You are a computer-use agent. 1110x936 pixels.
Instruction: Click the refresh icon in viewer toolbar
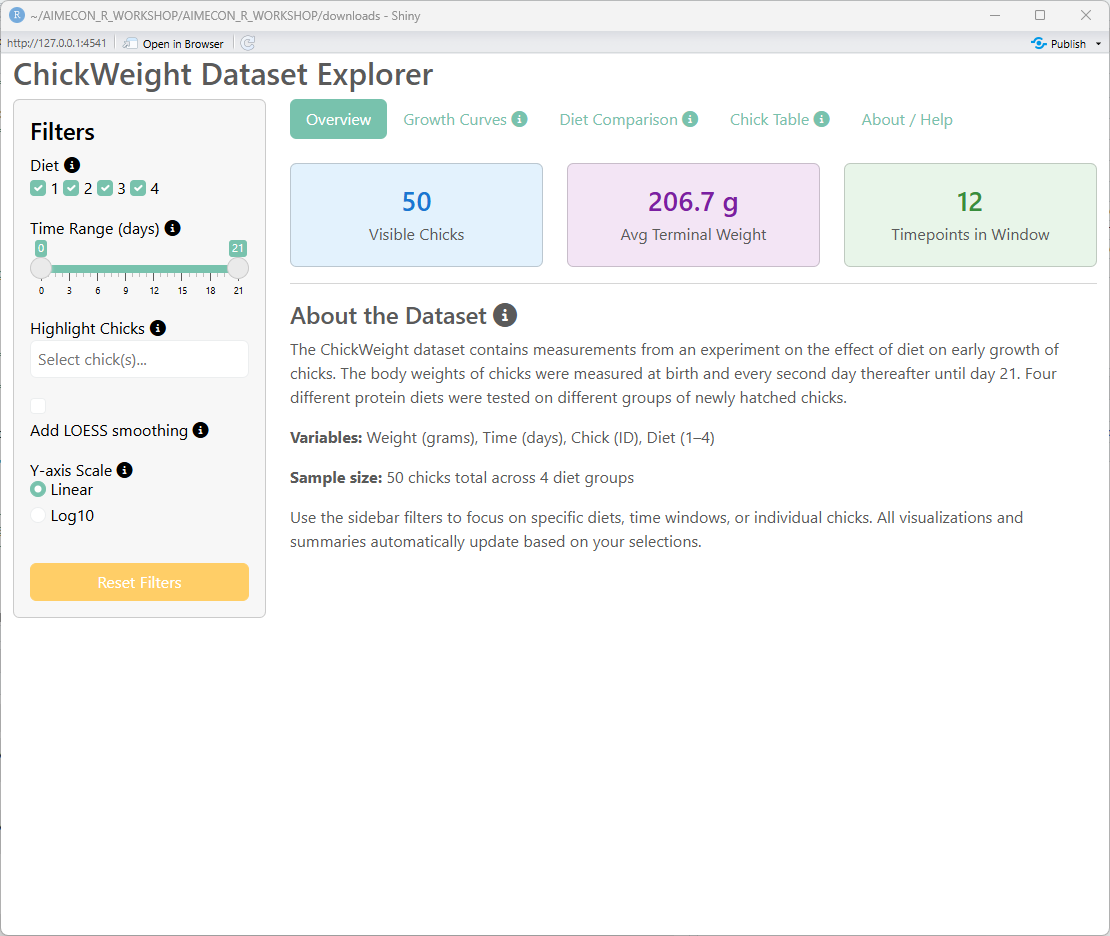(x=248, y=43)
